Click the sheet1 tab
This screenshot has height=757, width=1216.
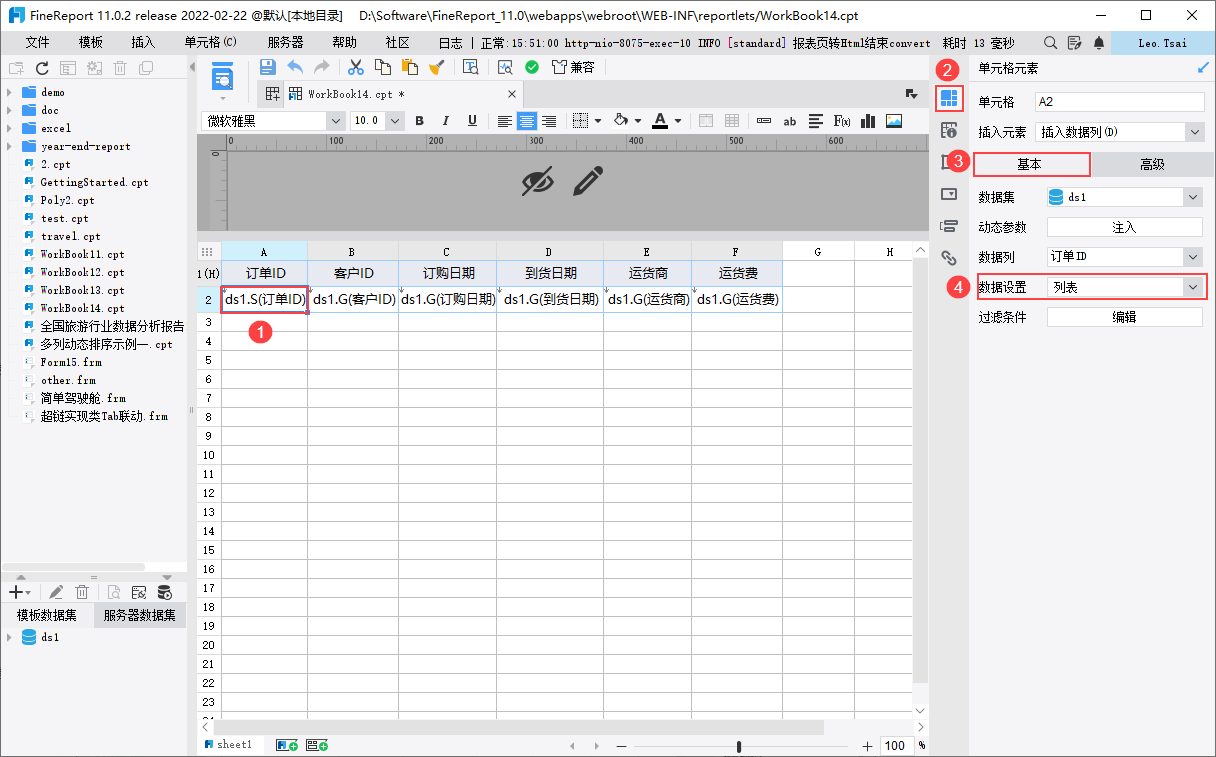228,745
